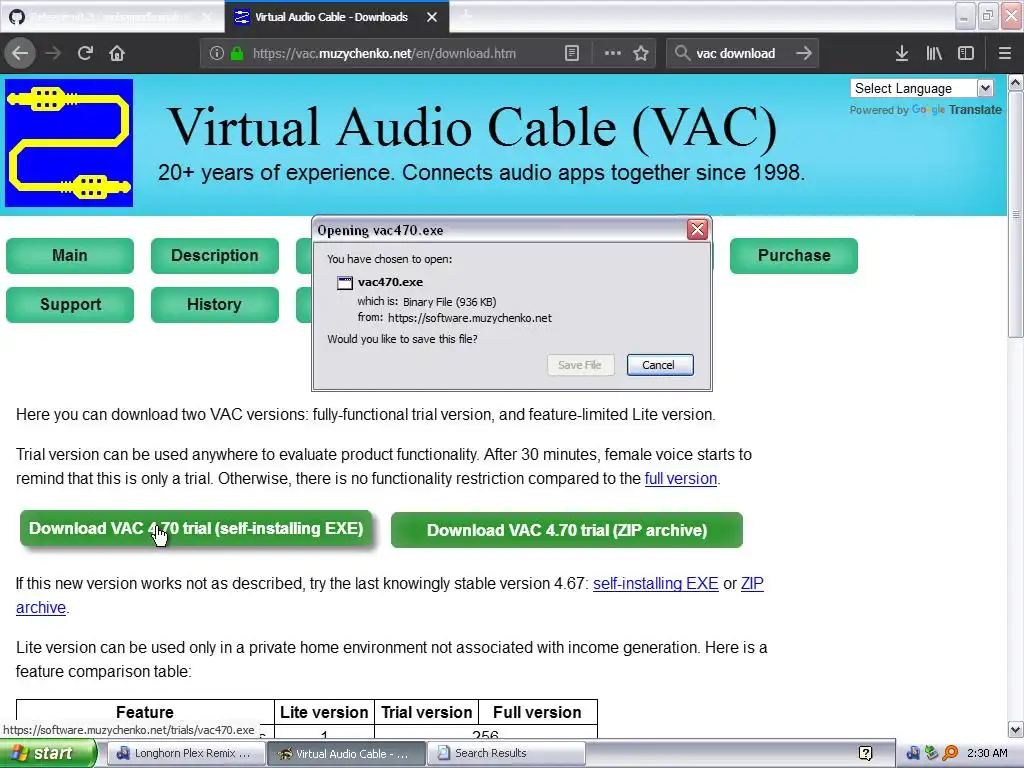The width and height of the screenshot is (1024, 768).
Task: Toggle reader view icon in address bar
Action: coord(571,54)
